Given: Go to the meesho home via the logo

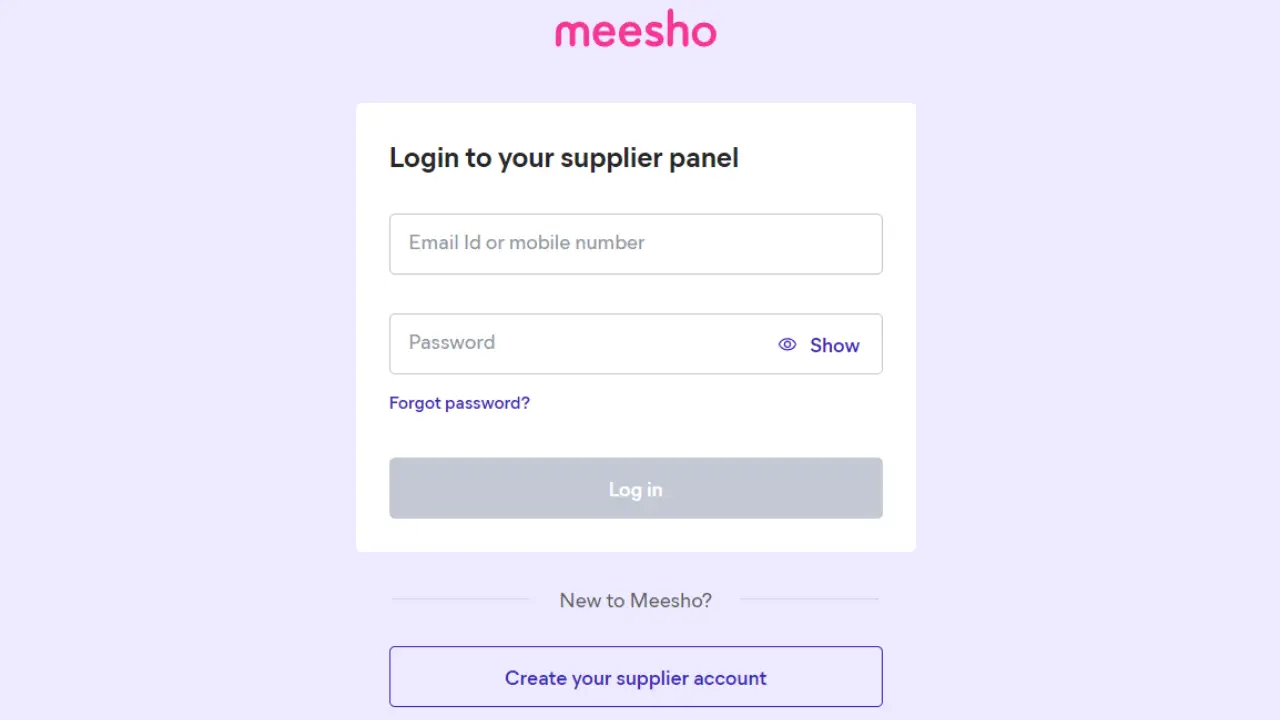Looking at the screenshot, I should [636, 31].
